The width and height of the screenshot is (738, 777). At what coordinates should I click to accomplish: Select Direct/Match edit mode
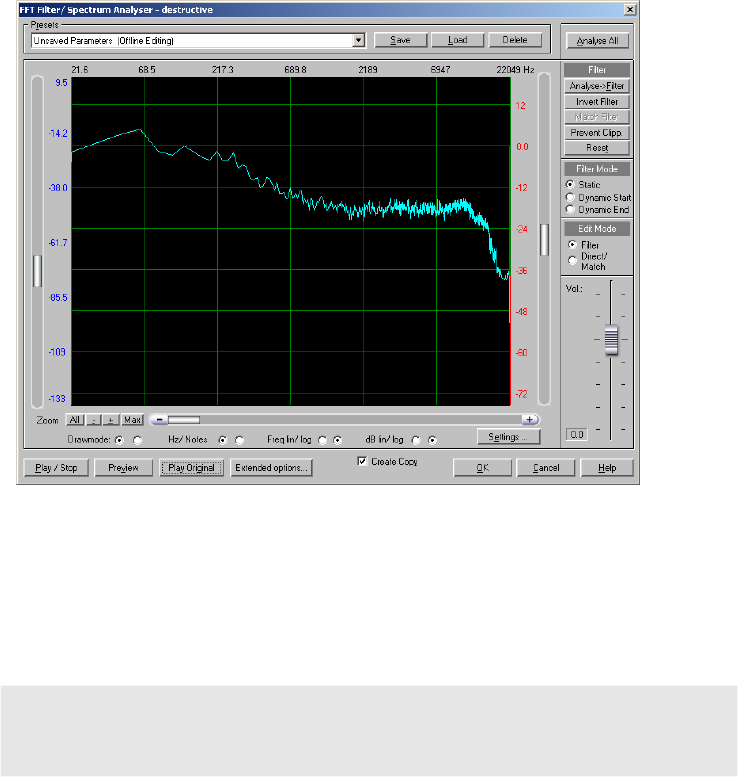572,260
